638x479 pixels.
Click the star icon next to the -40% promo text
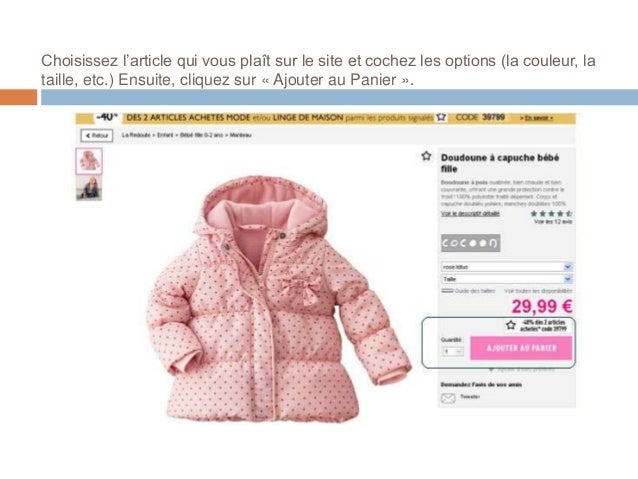coord(511,325)
